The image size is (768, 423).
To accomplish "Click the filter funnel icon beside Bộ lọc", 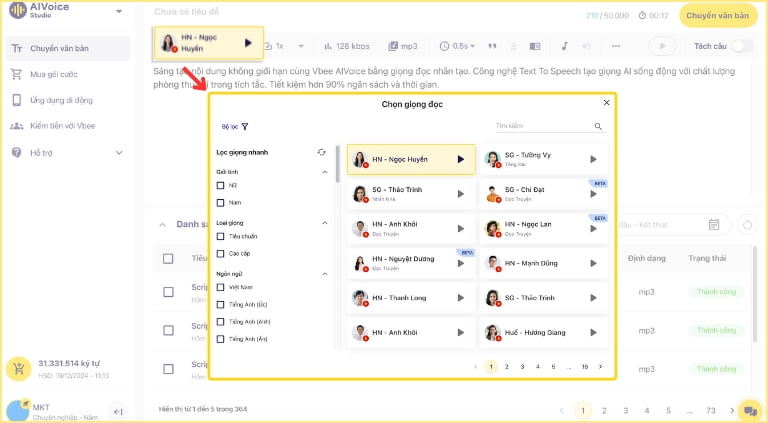I will [x=245, y=127].
